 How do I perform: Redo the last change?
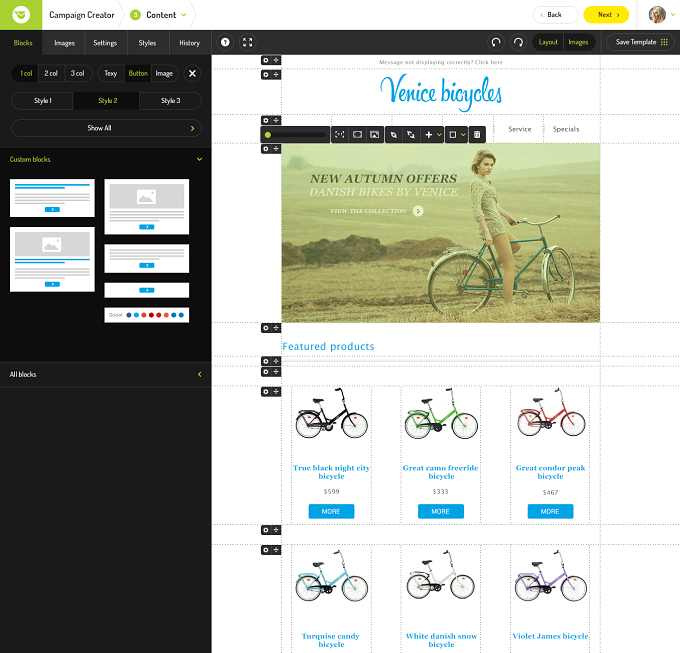(x=518, y=42)
